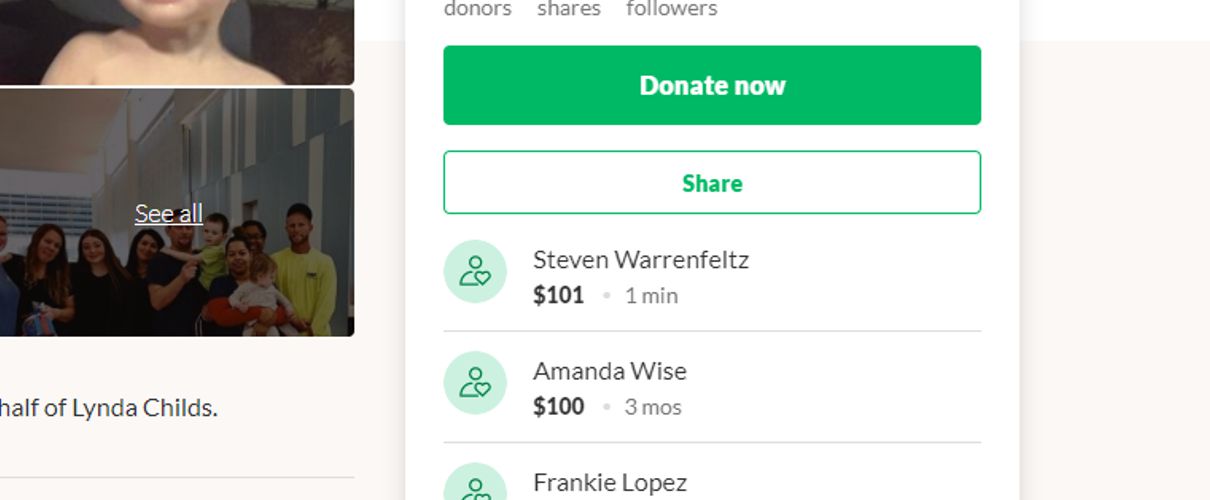Open the See all photos link
This screenshot has width=1210, height=500.
point(168,214)
